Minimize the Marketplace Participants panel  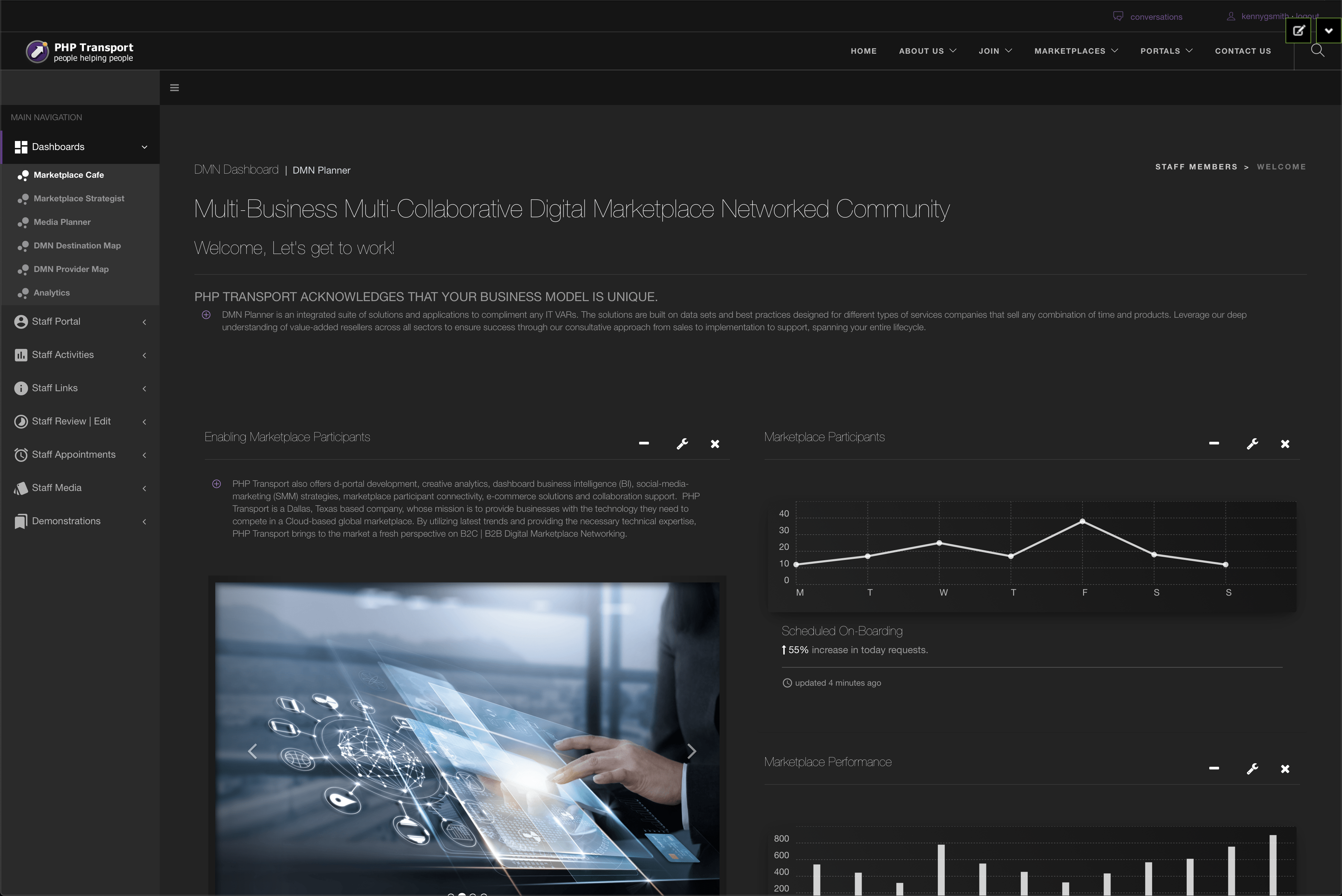(x=1214, y=443)
